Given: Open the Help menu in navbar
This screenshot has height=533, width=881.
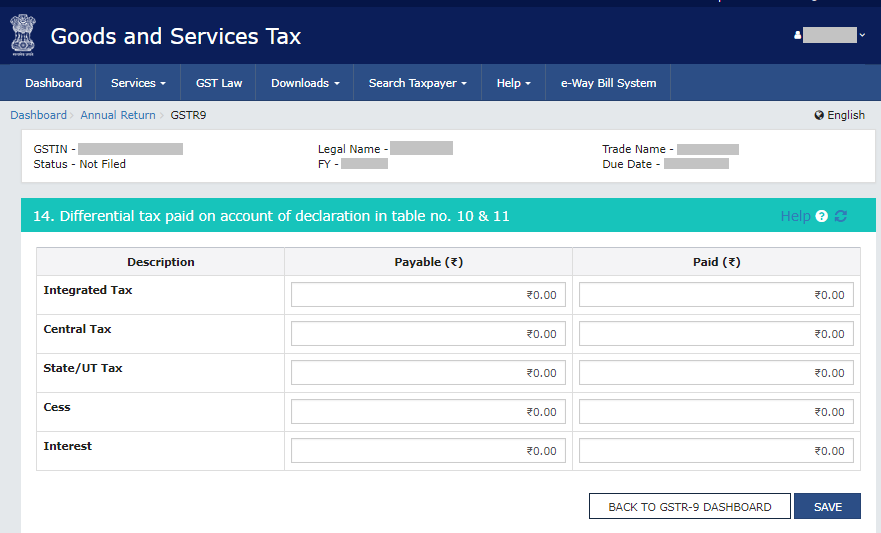Looking at the screenshot, I should click(513, 83).
